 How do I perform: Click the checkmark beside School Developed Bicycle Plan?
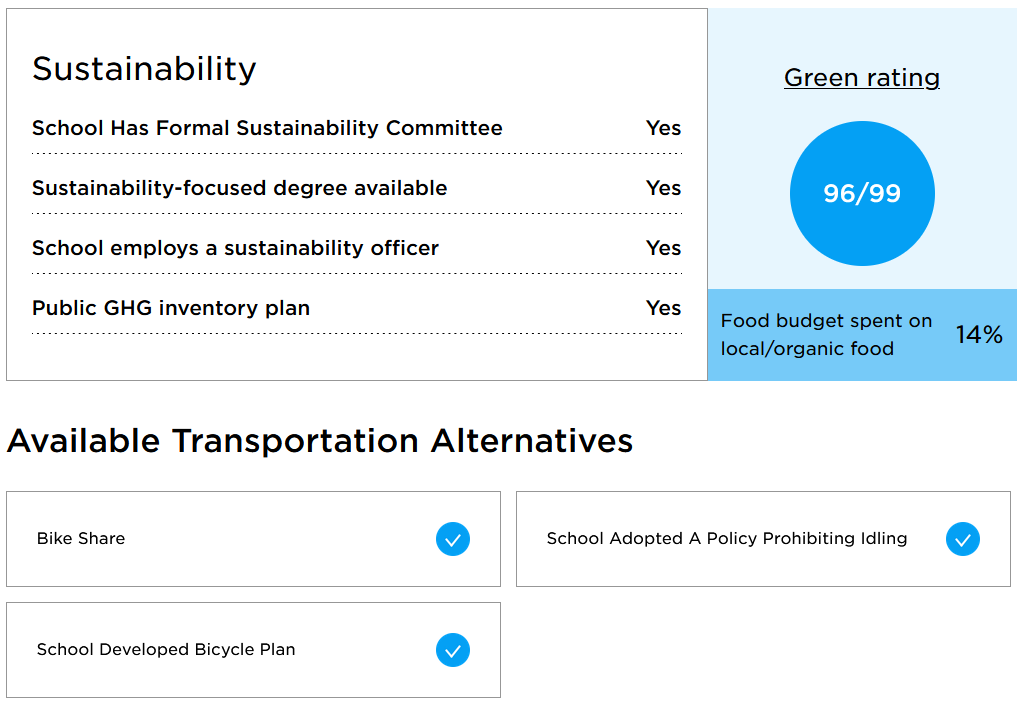coord(453,650)
